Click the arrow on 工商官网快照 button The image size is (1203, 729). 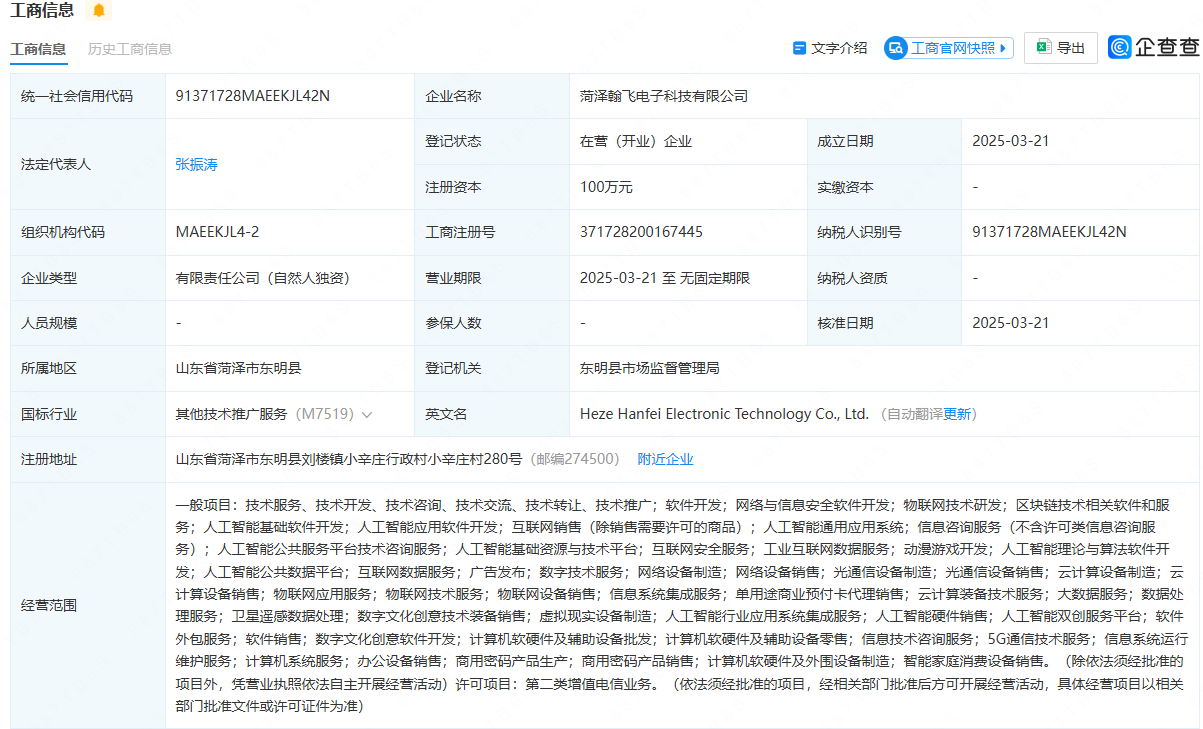pyautogui.click(x=1004, y=48)
